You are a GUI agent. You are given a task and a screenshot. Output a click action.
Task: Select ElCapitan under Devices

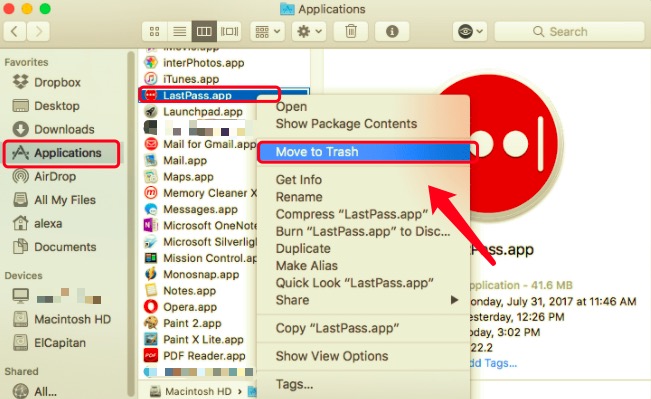point(60,343)
